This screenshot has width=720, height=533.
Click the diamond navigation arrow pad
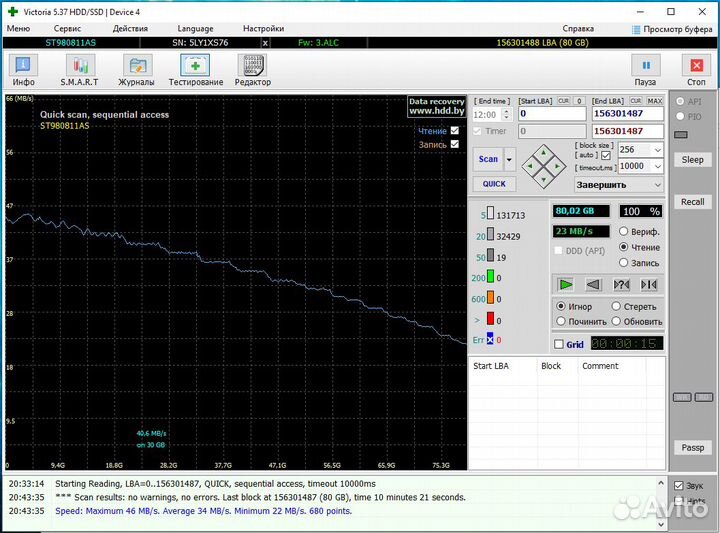(x=544, y=166)
